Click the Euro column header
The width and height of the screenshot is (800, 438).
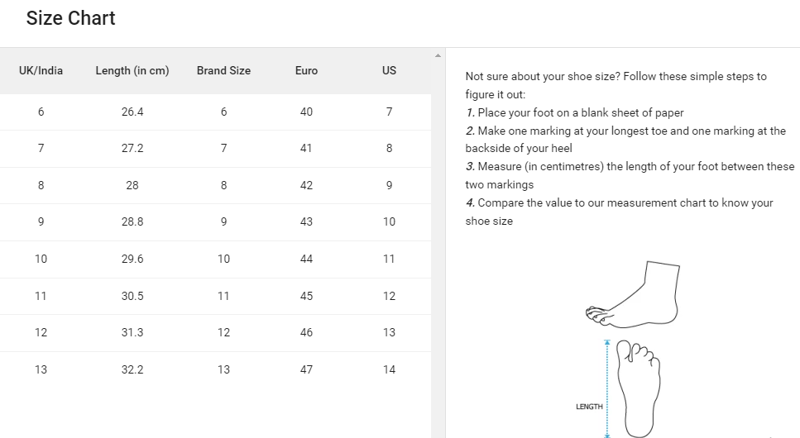pyautogui.click(x=307, y=71)
